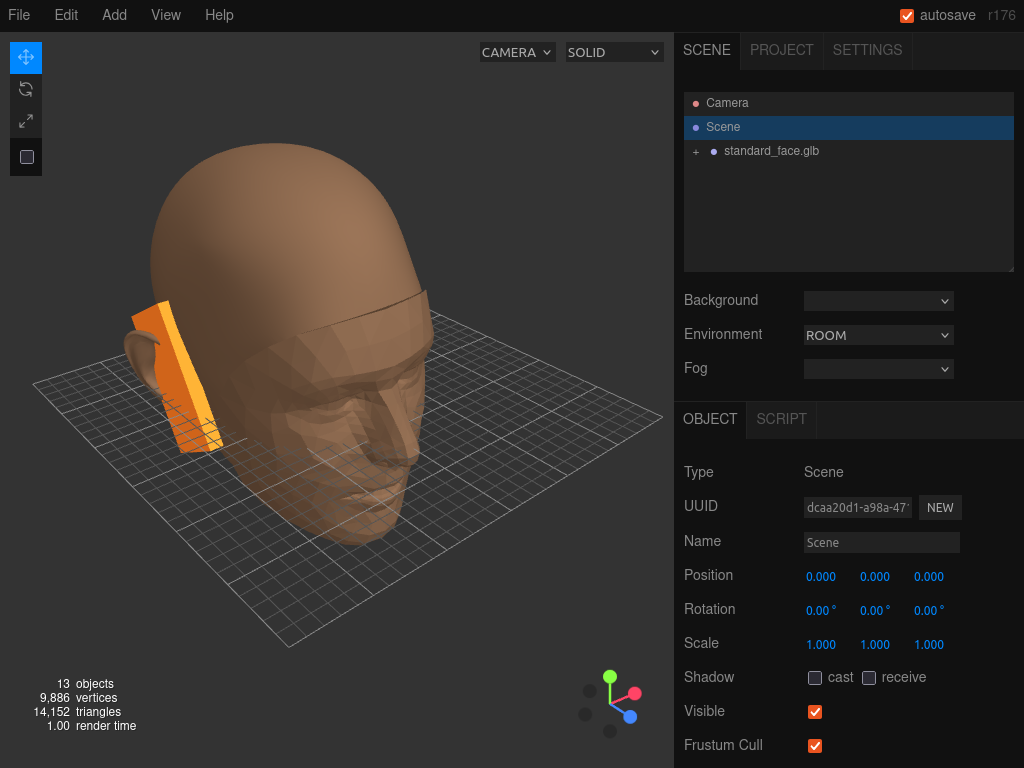Expand standard_face.glb tree node
Screen dimensions: 1024x768
(696, 152)
